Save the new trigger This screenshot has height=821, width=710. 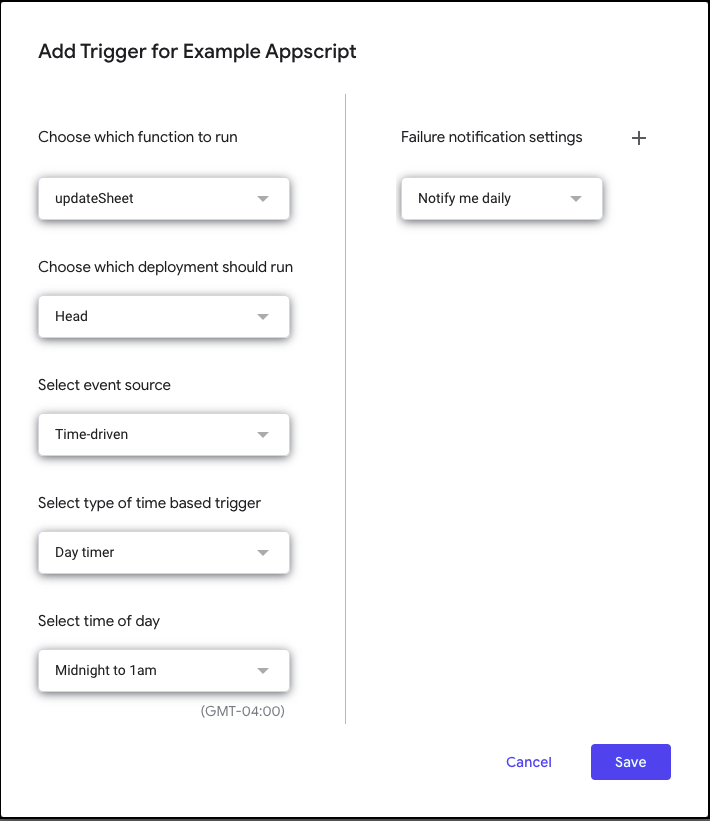click(x=630, y=762)
